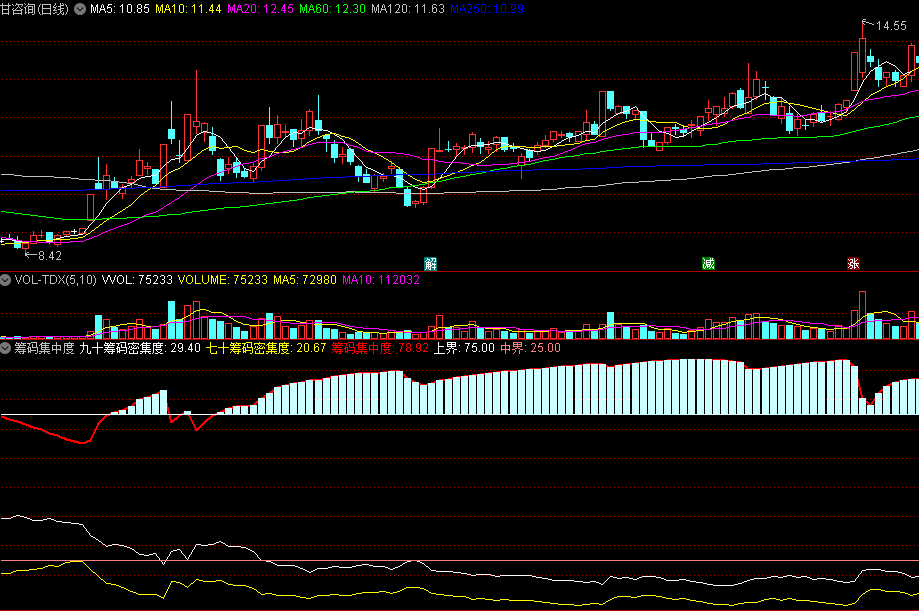Click the 甘咨询(日线) stock title
The image size is (919, 611).
pos(35,9)
